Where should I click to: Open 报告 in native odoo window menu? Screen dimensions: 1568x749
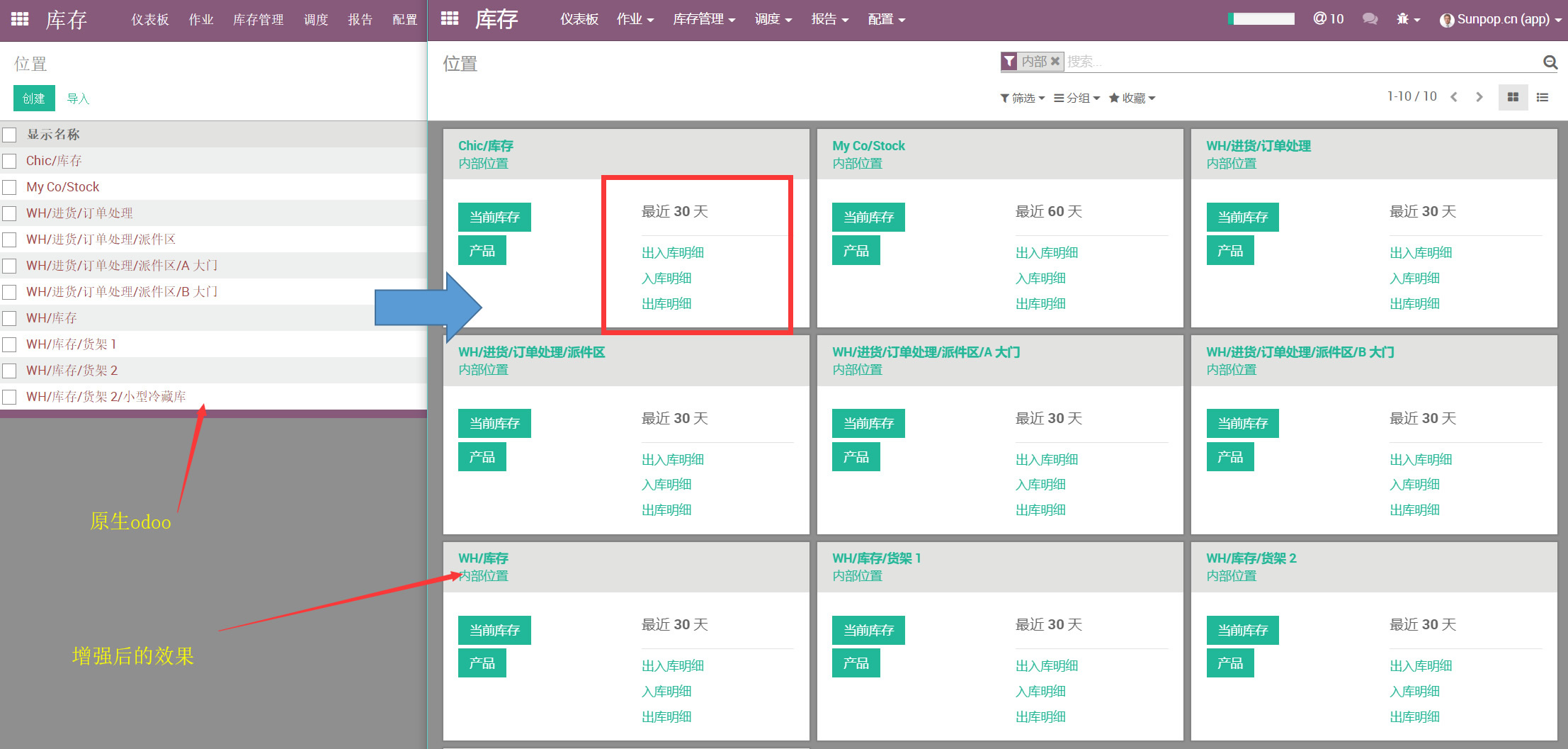[x=360, y=20]
